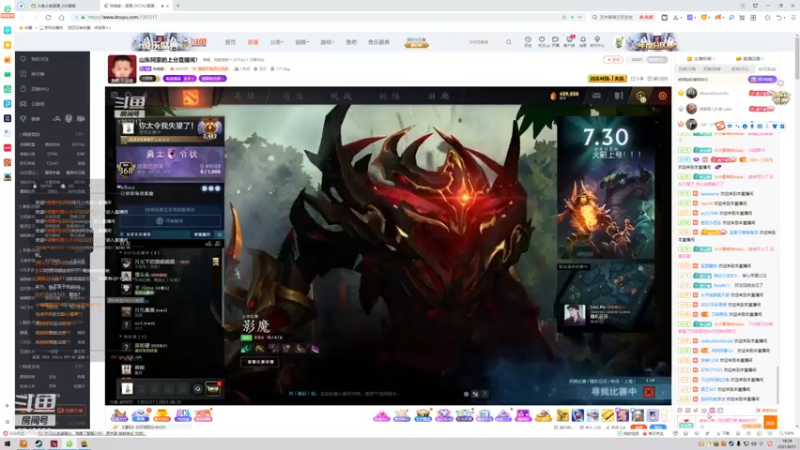This screenshot has width=800, height=450.
Task: Open the 开播 start-streaming icon
Action: [x=555, y=41]
